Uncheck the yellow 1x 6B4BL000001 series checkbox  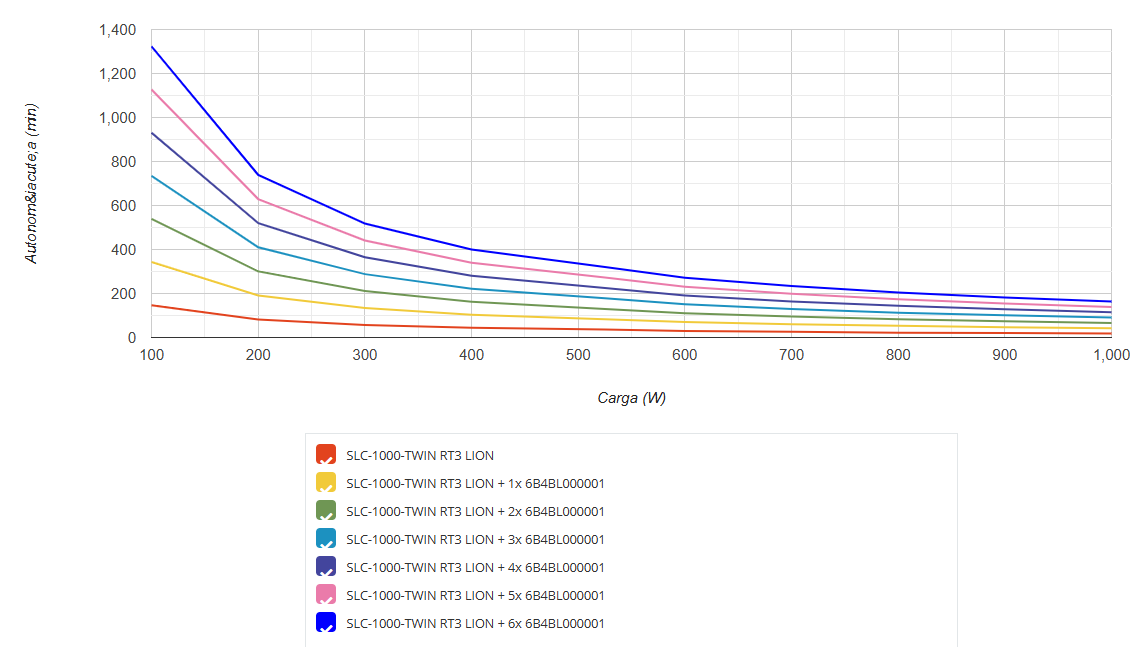click(x=325, y=483)
